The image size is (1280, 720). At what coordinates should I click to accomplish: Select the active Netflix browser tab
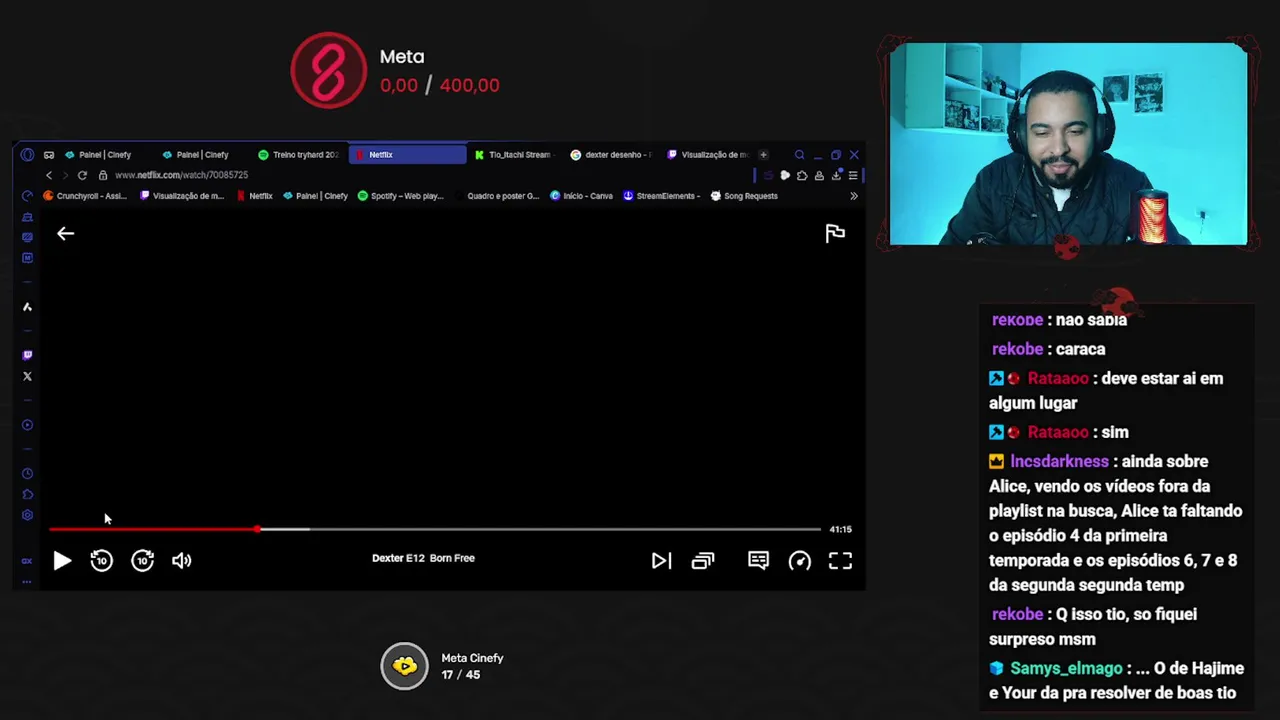pos(407,155)
